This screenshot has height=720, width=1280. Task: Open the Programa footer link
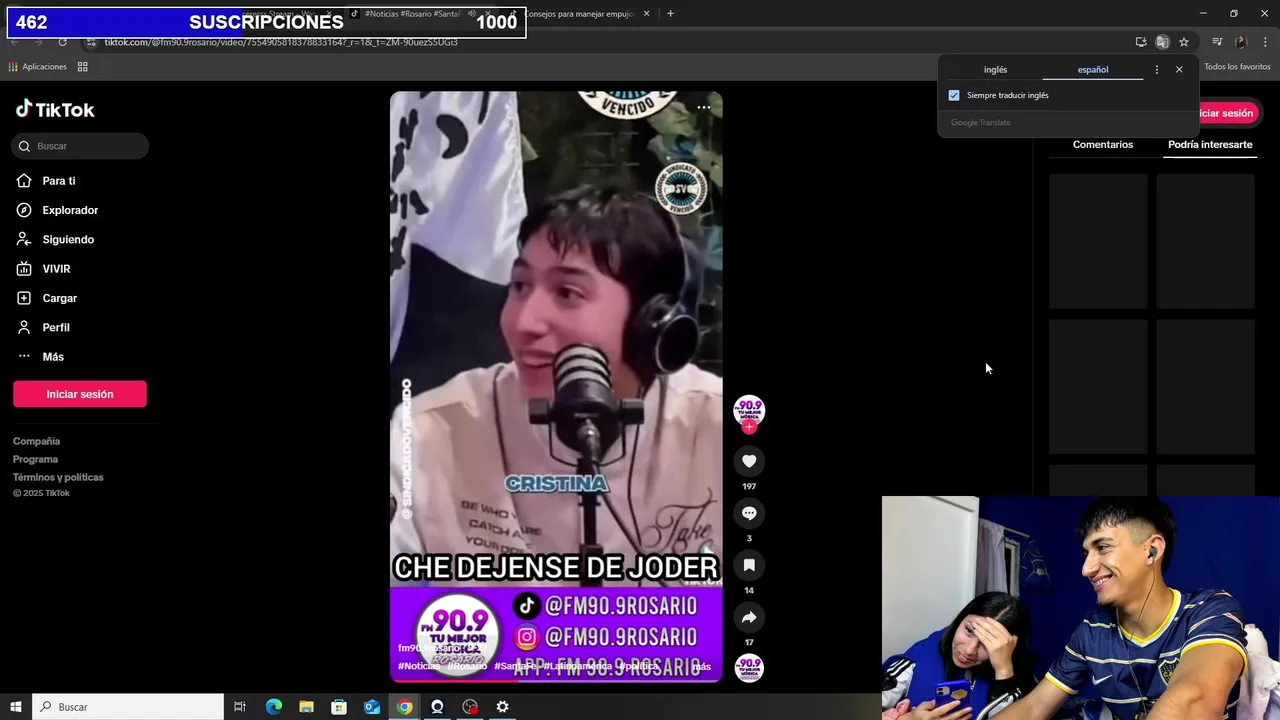[x=35, y=459]
